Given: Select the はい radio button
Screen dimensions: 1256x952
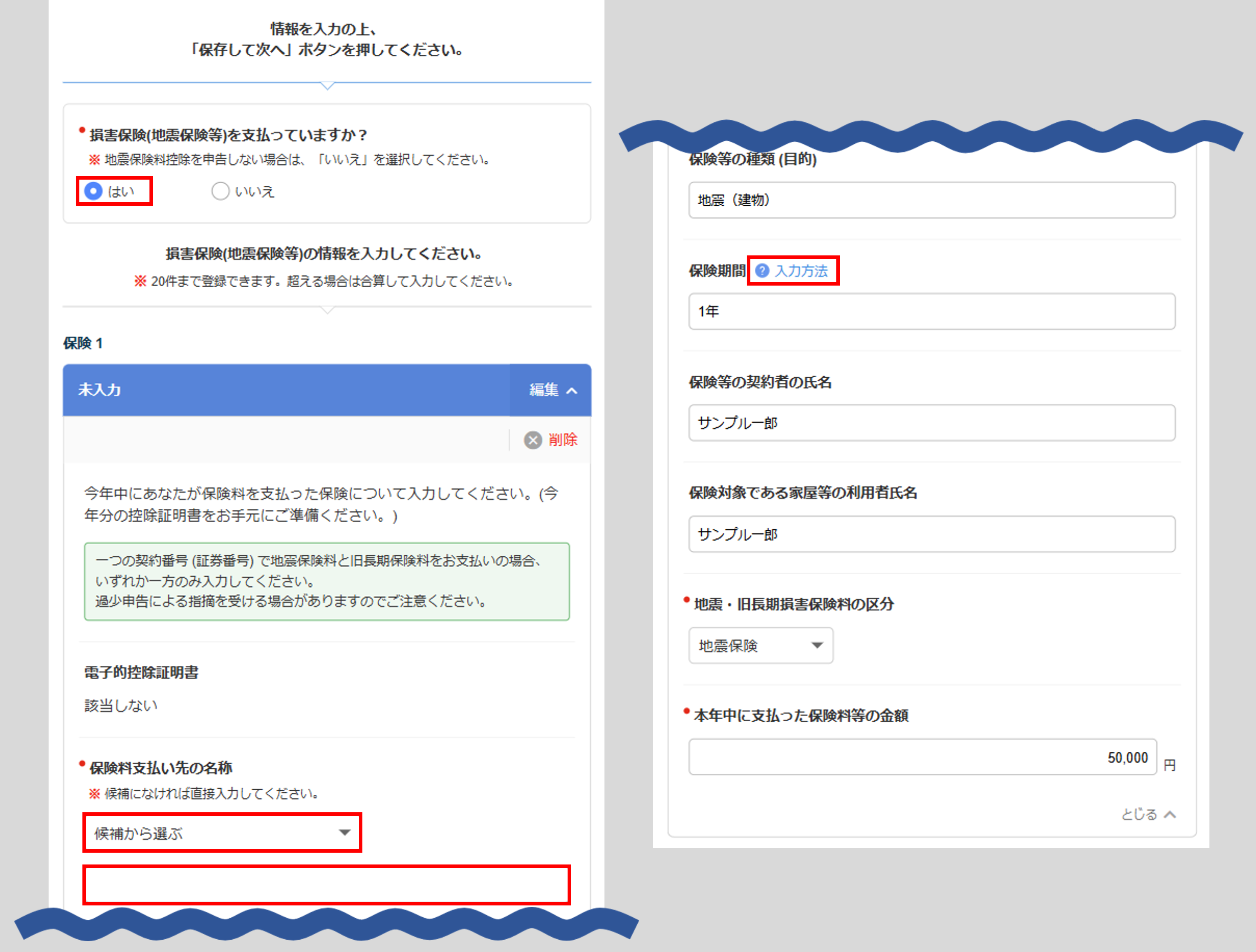Looking at the screenshot, I should (94, 191).
